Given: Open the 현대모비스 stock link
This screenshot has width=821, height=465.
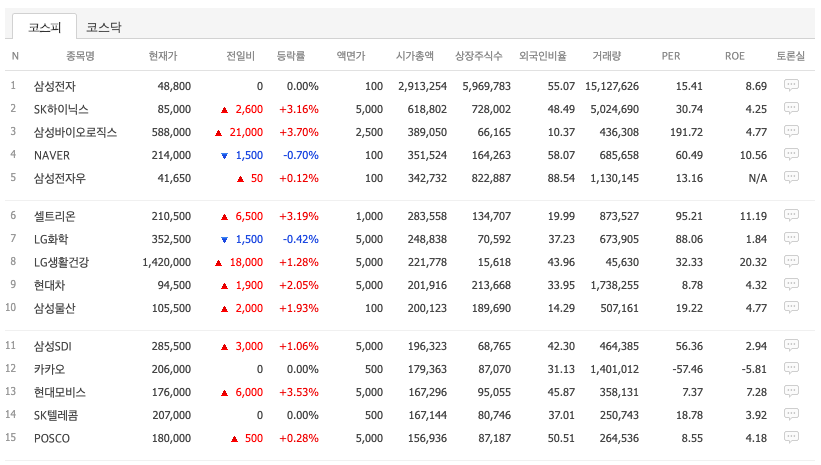Looking at the screenshot, I should 60,392.
